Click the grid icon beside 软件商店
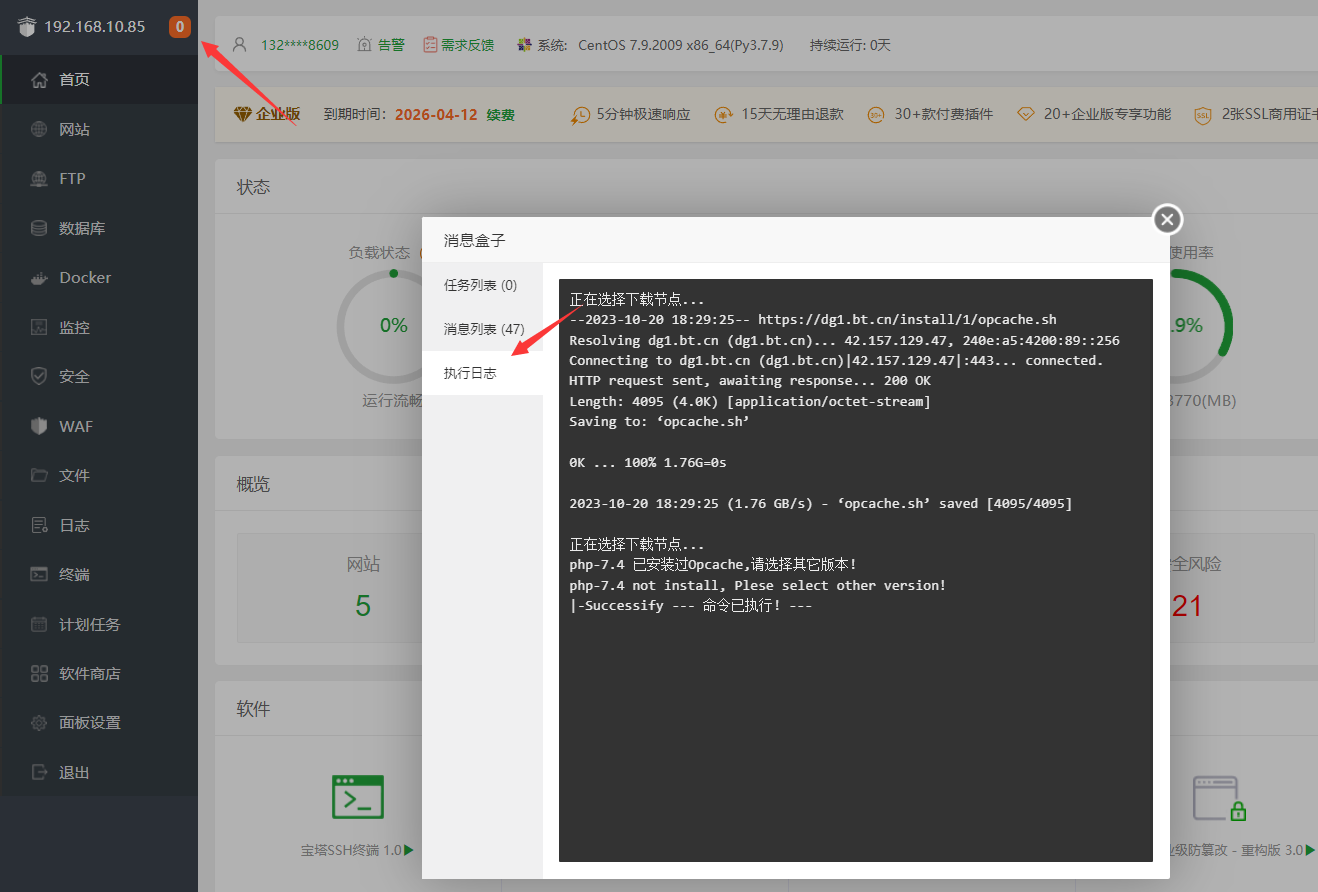Viewport: 1318px width, 892px height. (39, 673)
